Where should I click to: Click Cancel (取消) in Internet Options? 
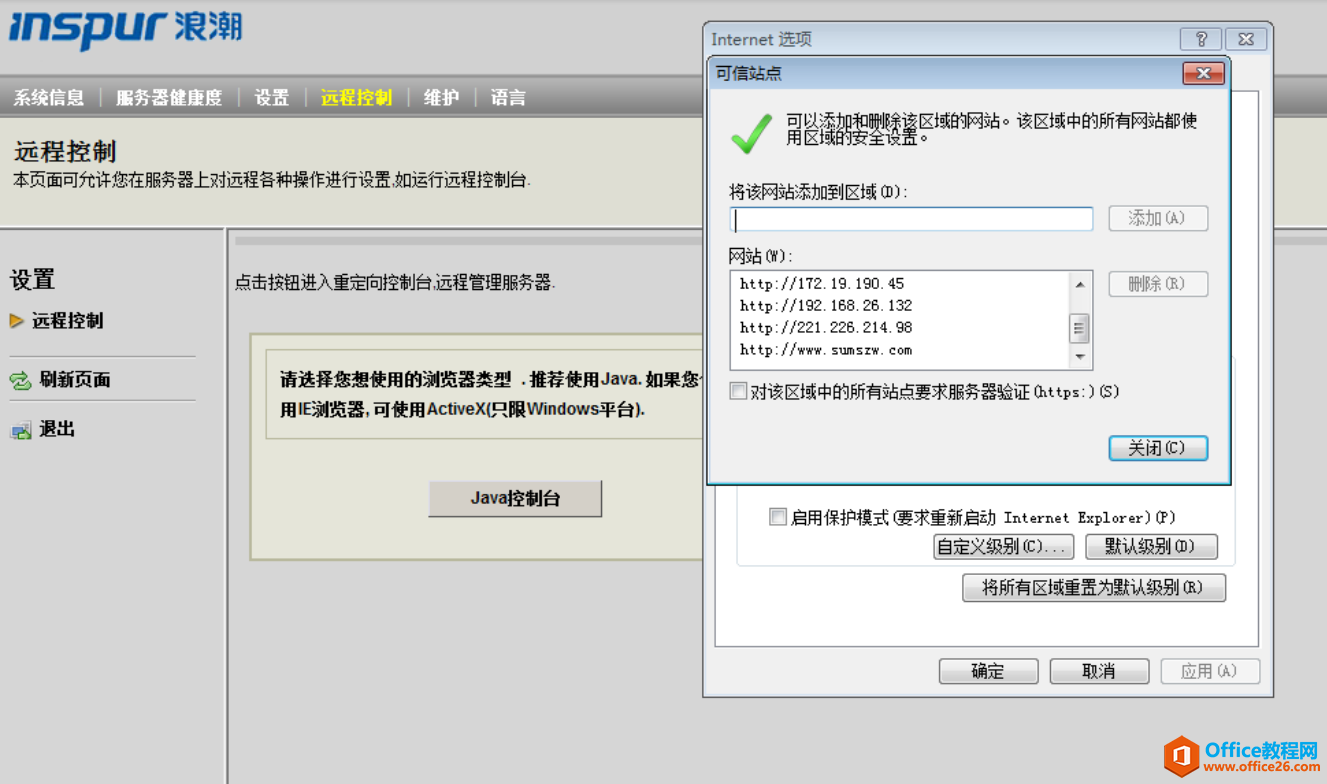coord(1099,671)
